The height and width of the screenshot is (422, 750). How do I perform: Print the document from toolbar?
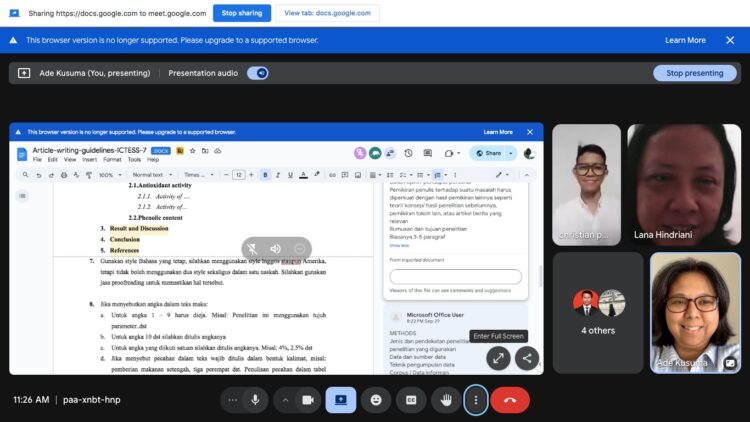point(64,175)
